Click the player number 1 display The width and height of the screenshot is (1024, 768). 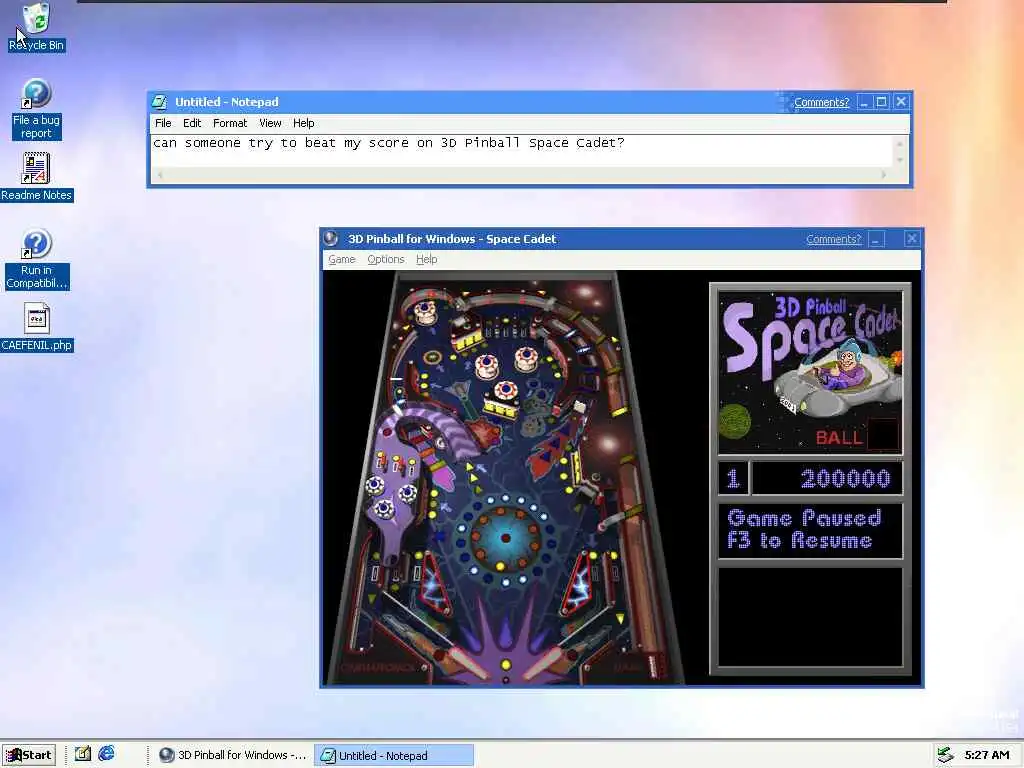(733, 479)
